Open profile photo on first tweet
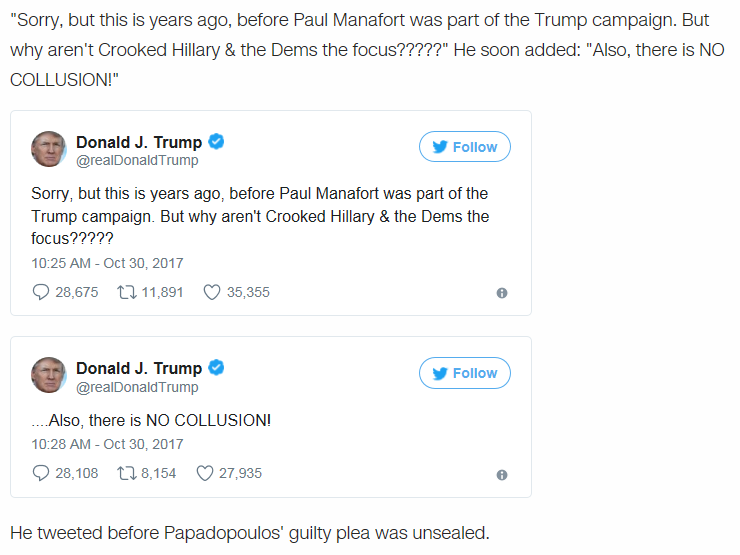Screen dimensions: 740x555 49,149
